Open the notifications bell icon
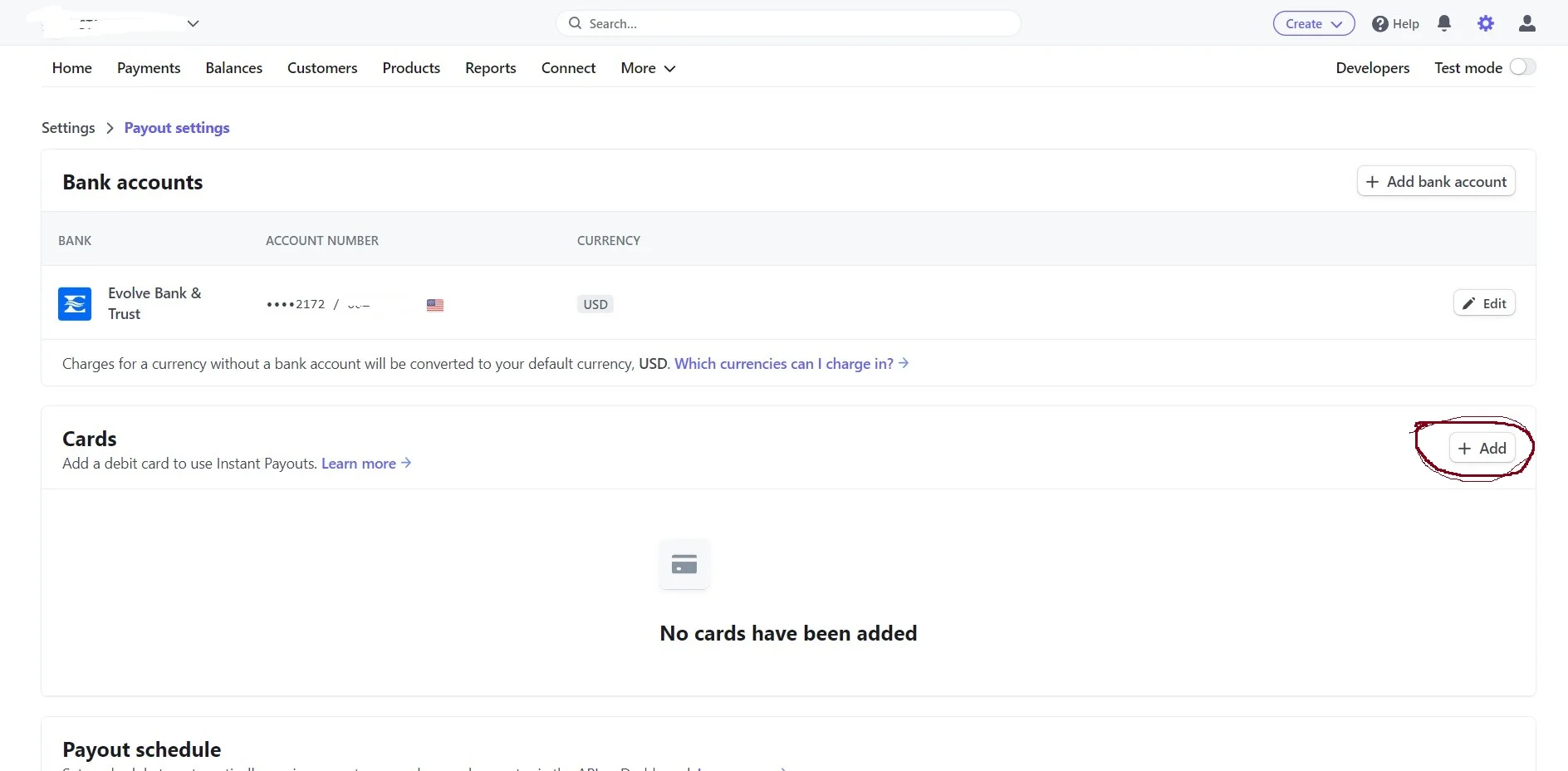The width and height of the screenshot is (1568, 771). pos(1444,24)
